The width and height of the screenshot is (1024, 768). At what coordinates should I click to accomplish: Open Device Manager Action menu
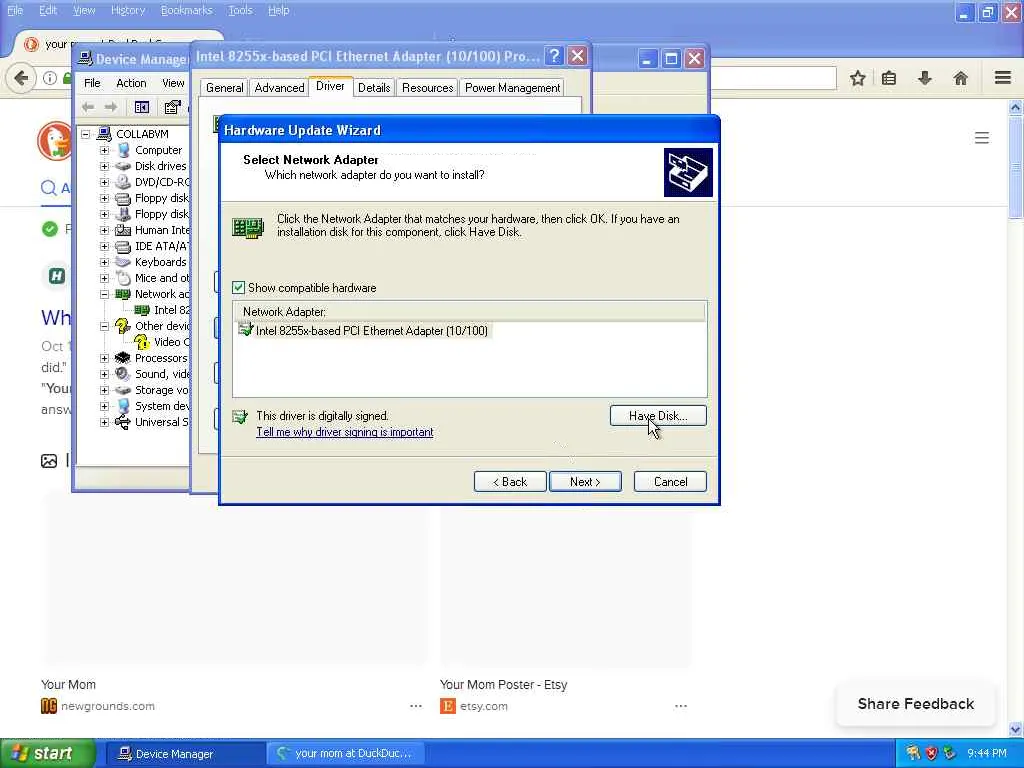tap(131, 83)
